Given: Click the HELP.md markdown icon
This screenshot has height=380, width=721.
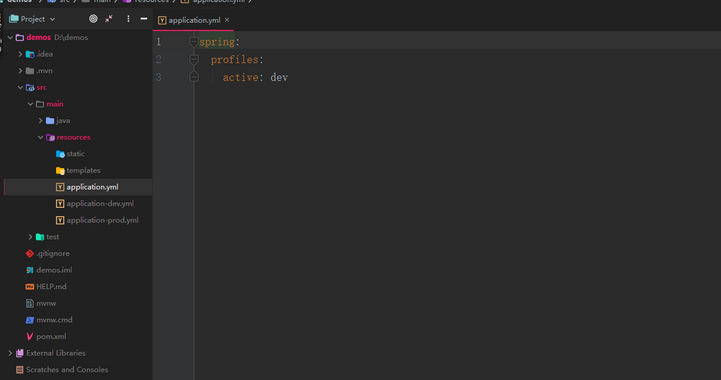Looking at the screenshot, I should click(30, 287).
